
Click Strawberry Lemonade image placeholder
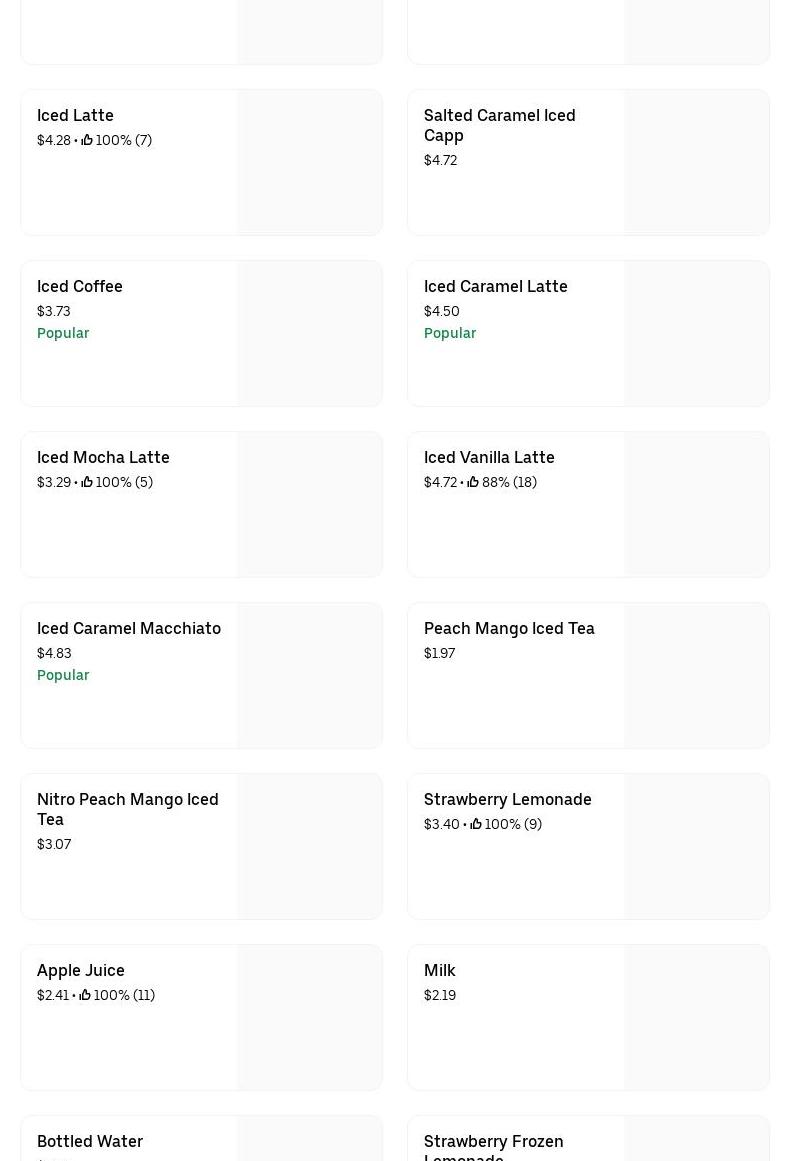[696, 847]
